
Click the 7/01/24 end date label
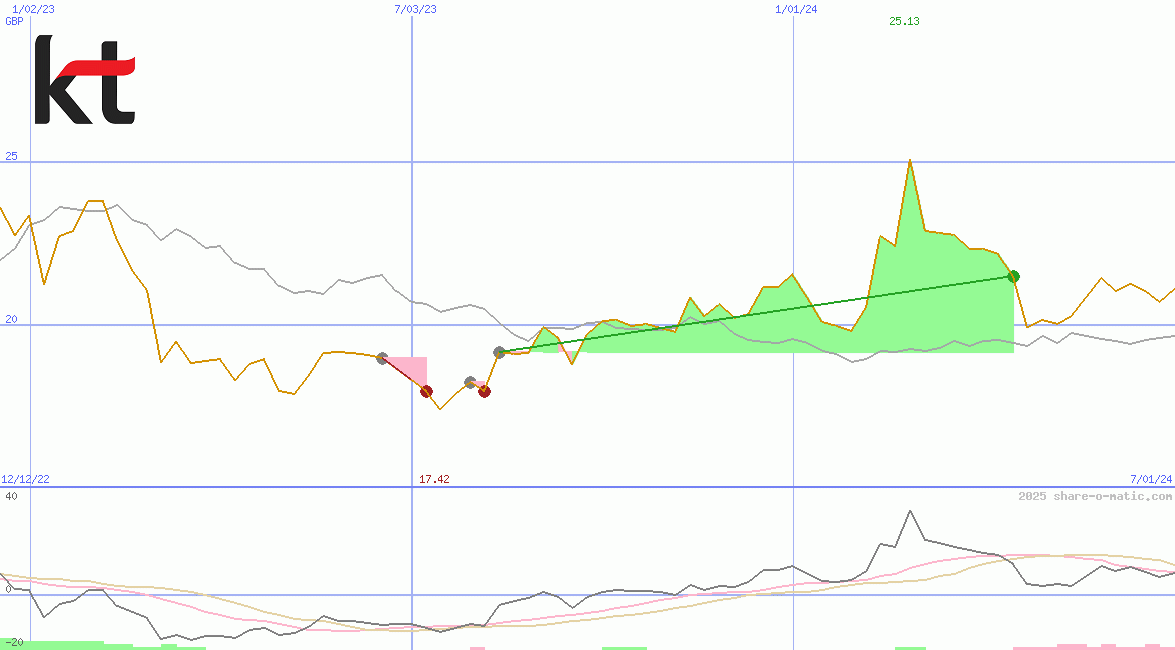pyautogui.click(x=1151, y=479)
